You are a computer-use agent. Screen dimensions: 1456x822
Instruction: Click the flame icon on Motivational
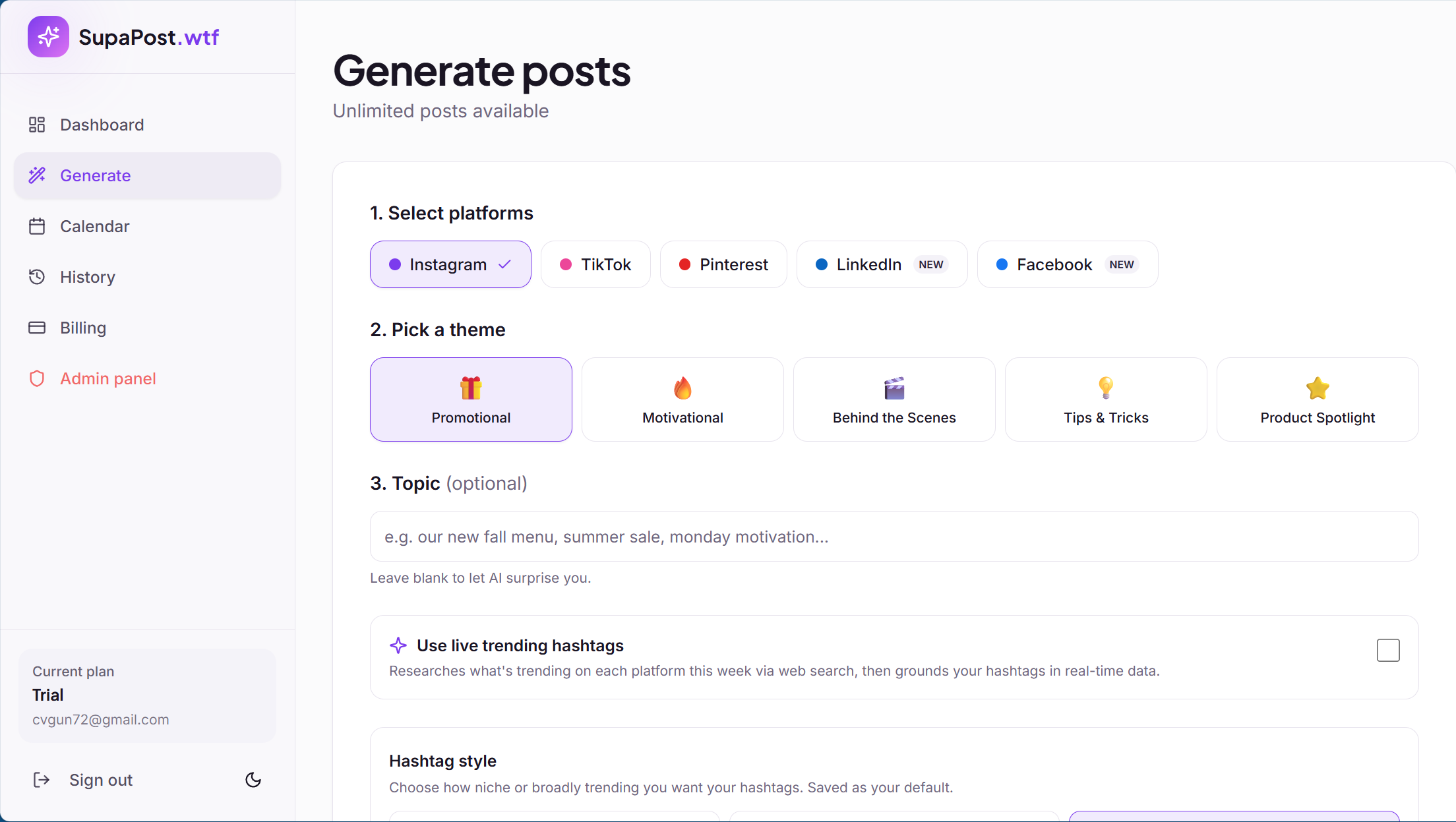(x=682, y=388)
